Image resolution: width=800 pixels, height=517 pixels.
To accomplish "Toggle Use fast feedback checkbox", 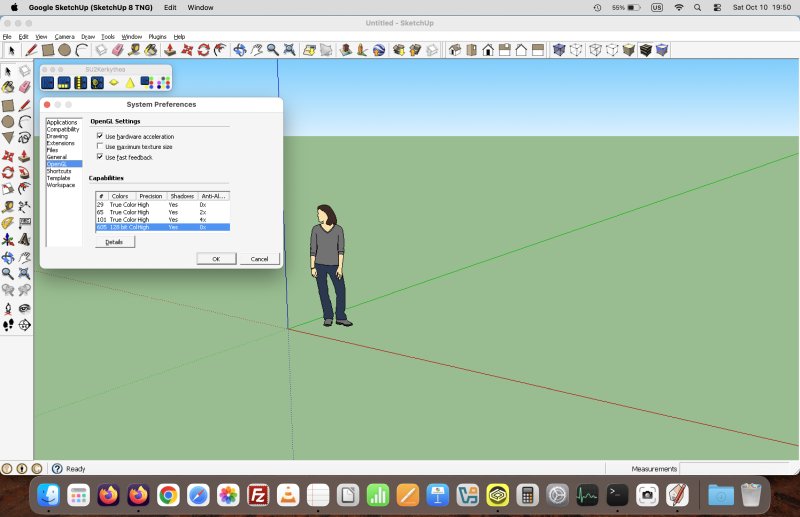I will coord(100,157).
